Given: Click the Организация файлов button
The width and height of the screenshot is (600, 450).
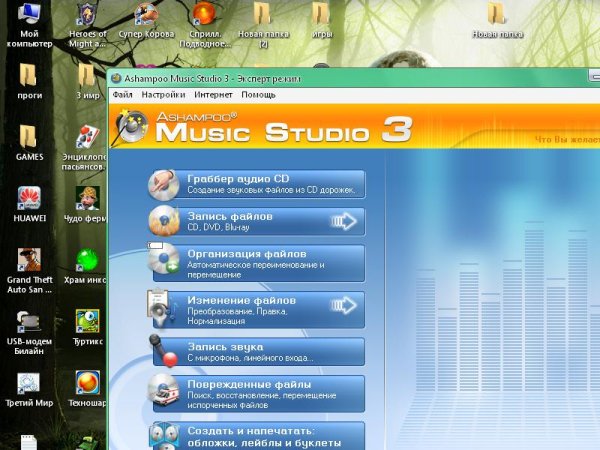Looking at the screenshot, I should [x=257, y=263].
